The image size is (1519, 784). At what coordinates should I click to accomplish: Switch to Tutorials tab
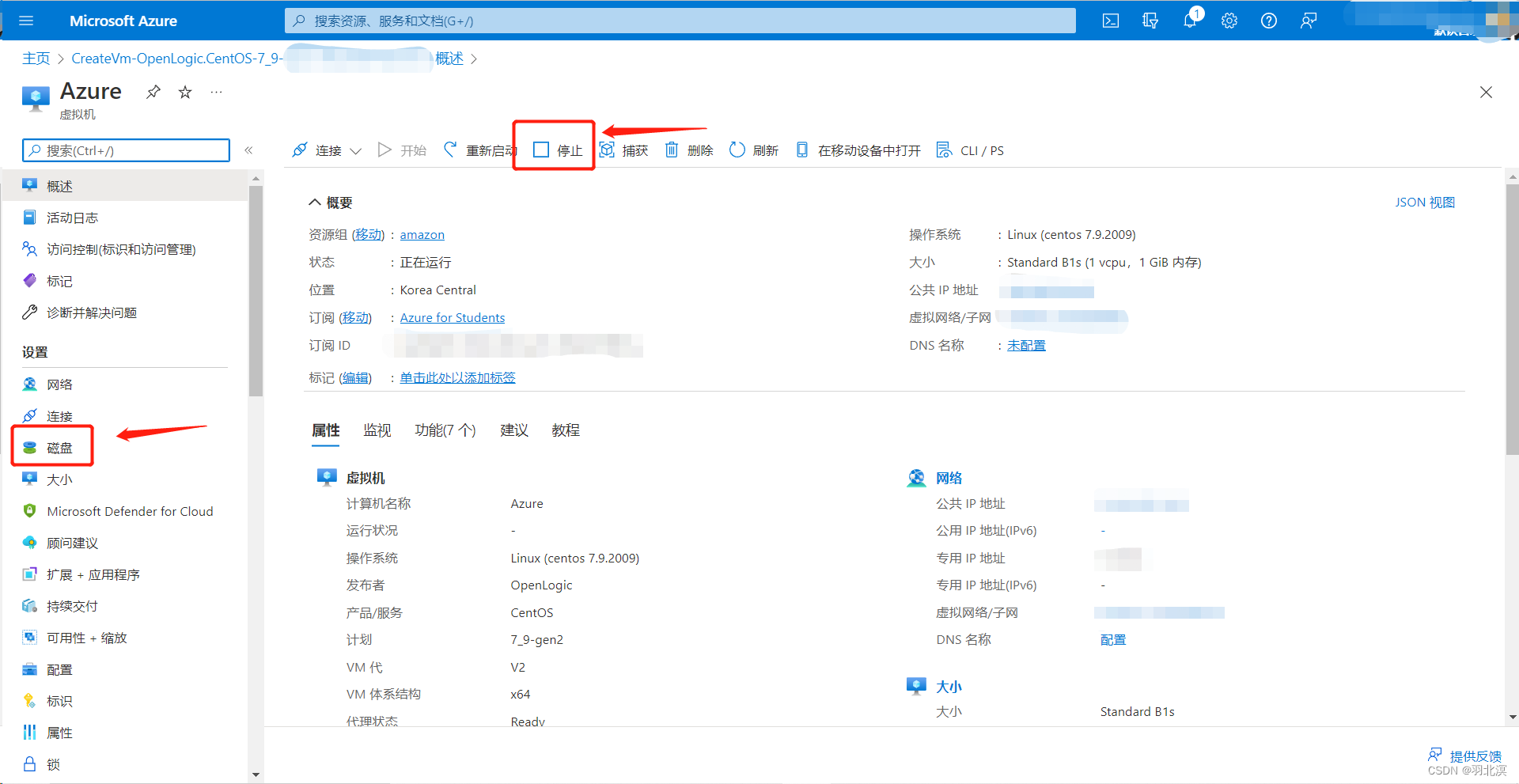point(566,430)
